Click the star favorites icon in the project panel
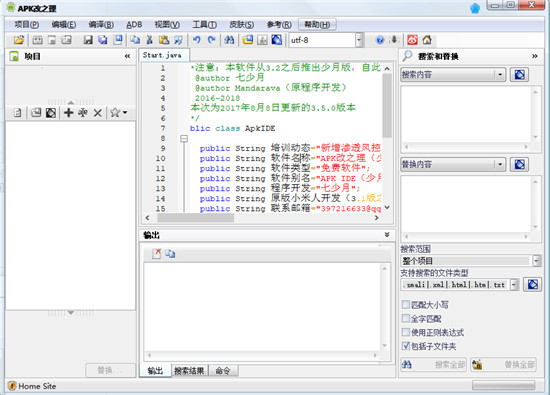The image size is (550, 395). point(115,113)
